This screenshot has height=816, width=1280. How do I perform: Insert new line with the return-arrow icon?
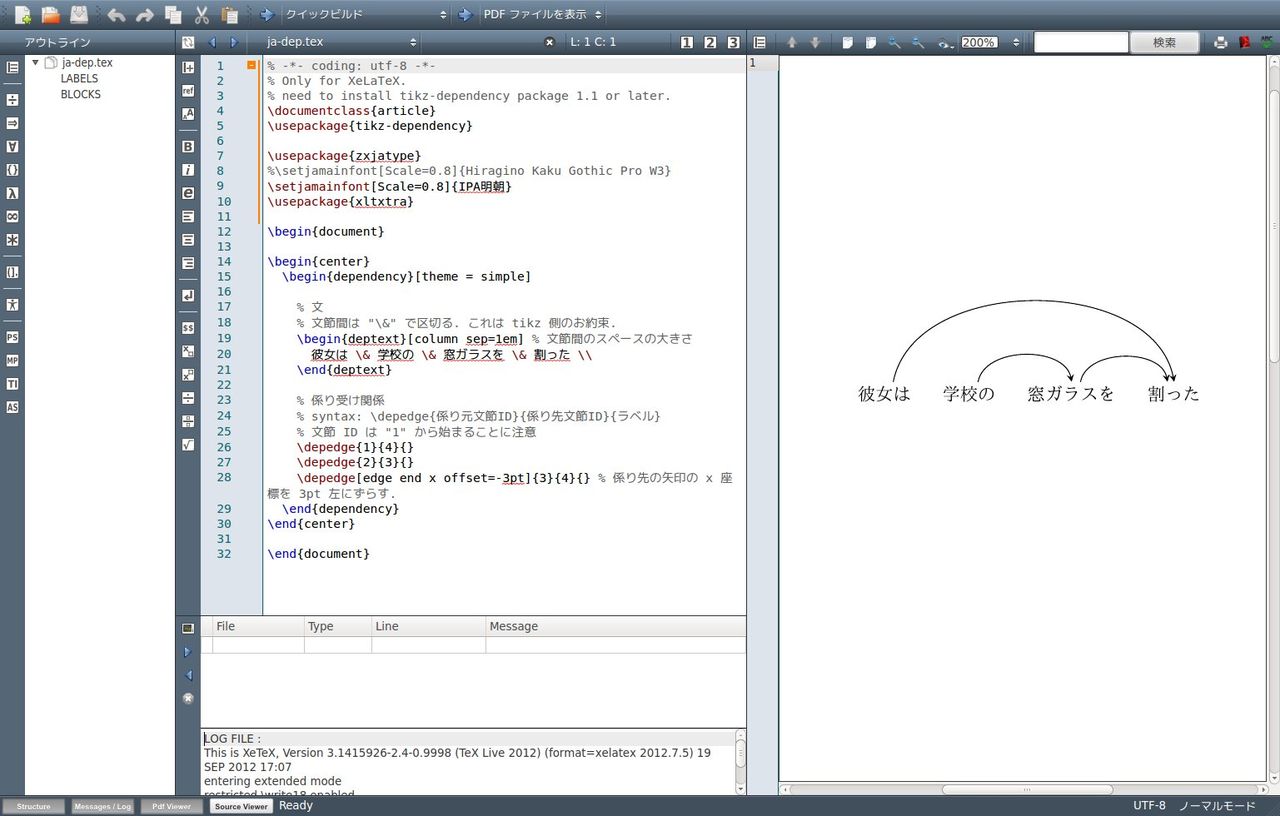pyautogui.click(x=188, y=296)
